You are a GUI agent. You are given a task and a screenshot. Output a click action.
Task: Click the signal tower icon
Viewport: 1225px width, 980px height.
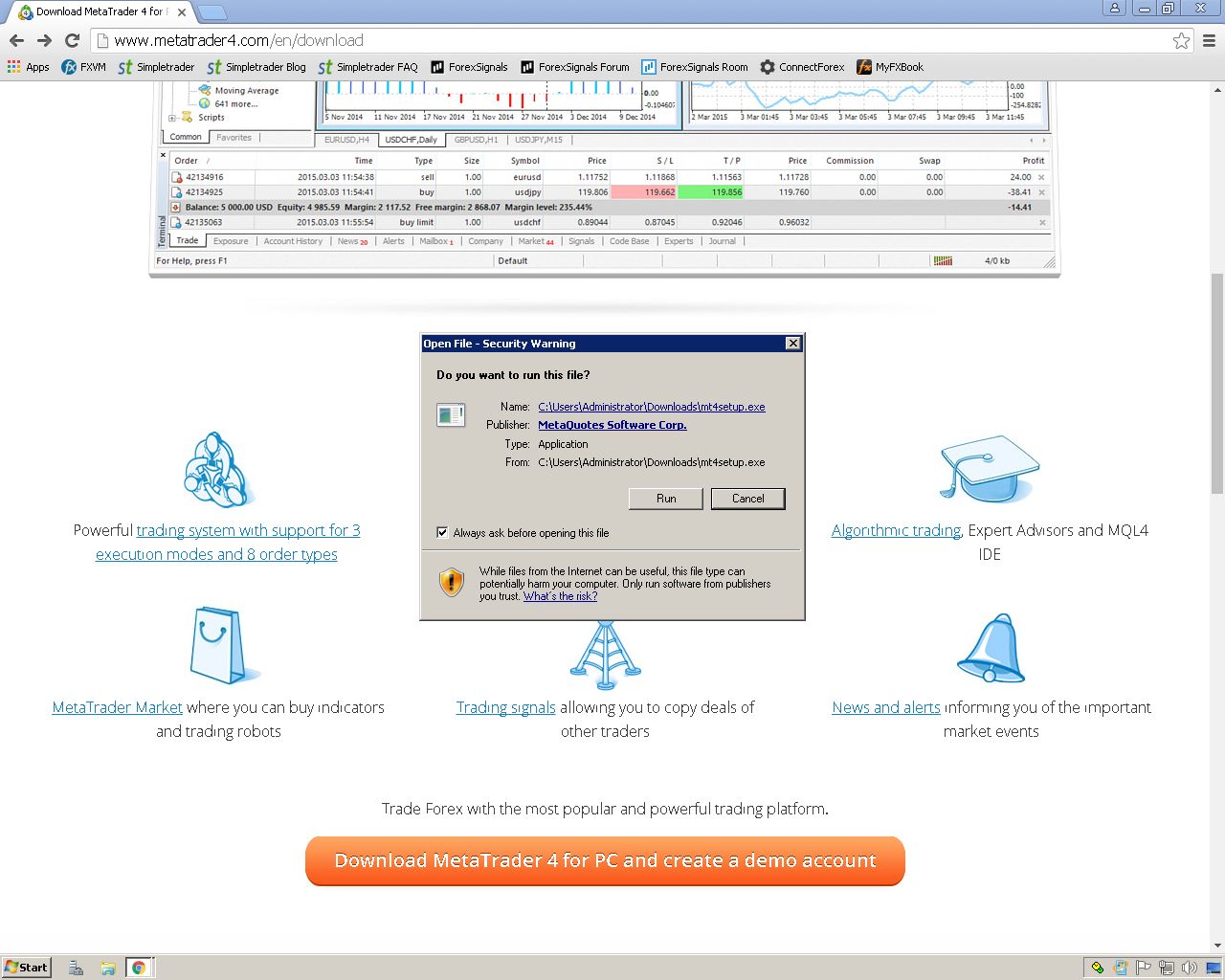[605, 655]
